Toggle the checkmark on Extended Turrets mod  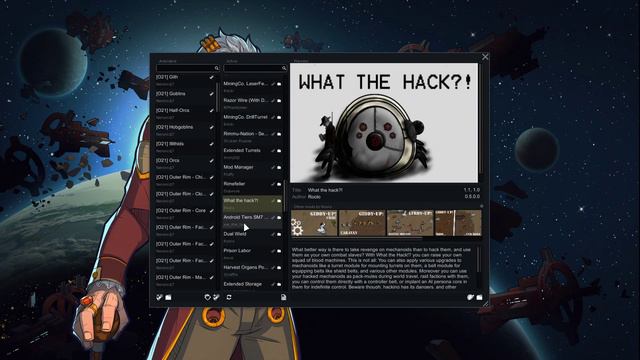(273, 151)
